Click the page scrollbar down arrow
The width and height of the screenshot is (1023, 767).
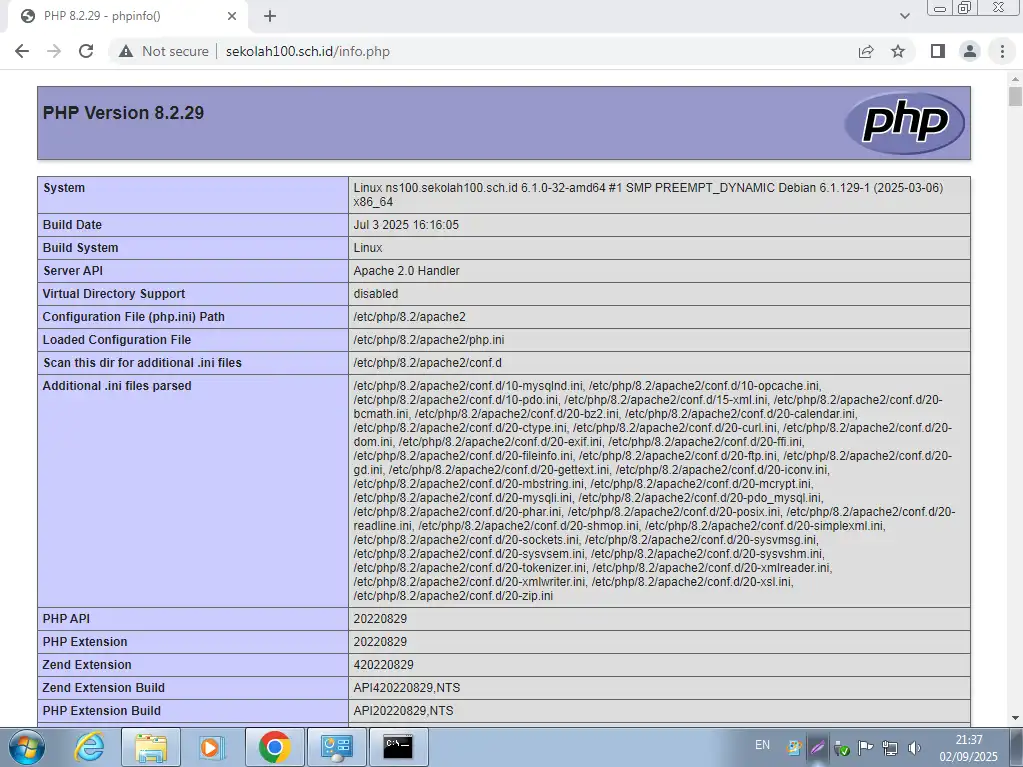point(1015,718)
